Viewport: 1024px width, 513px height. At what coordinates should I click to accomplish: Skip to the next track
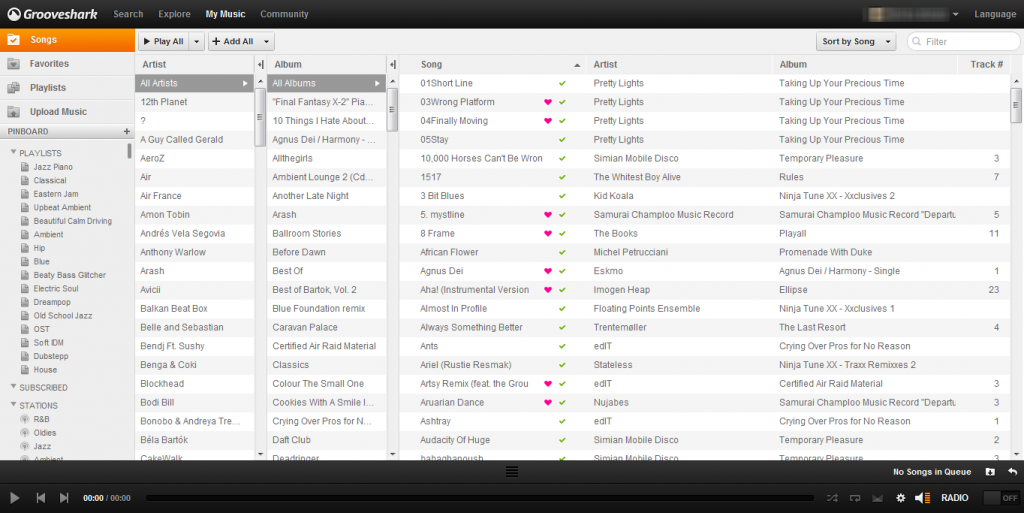pyautogui.click(x=64, y=498)
